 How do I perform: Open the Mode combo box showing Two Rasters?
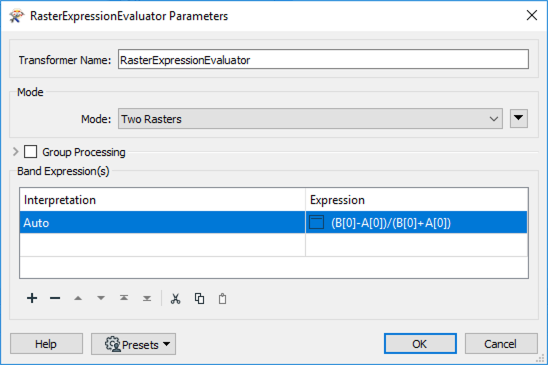click(x=310, y=119)
